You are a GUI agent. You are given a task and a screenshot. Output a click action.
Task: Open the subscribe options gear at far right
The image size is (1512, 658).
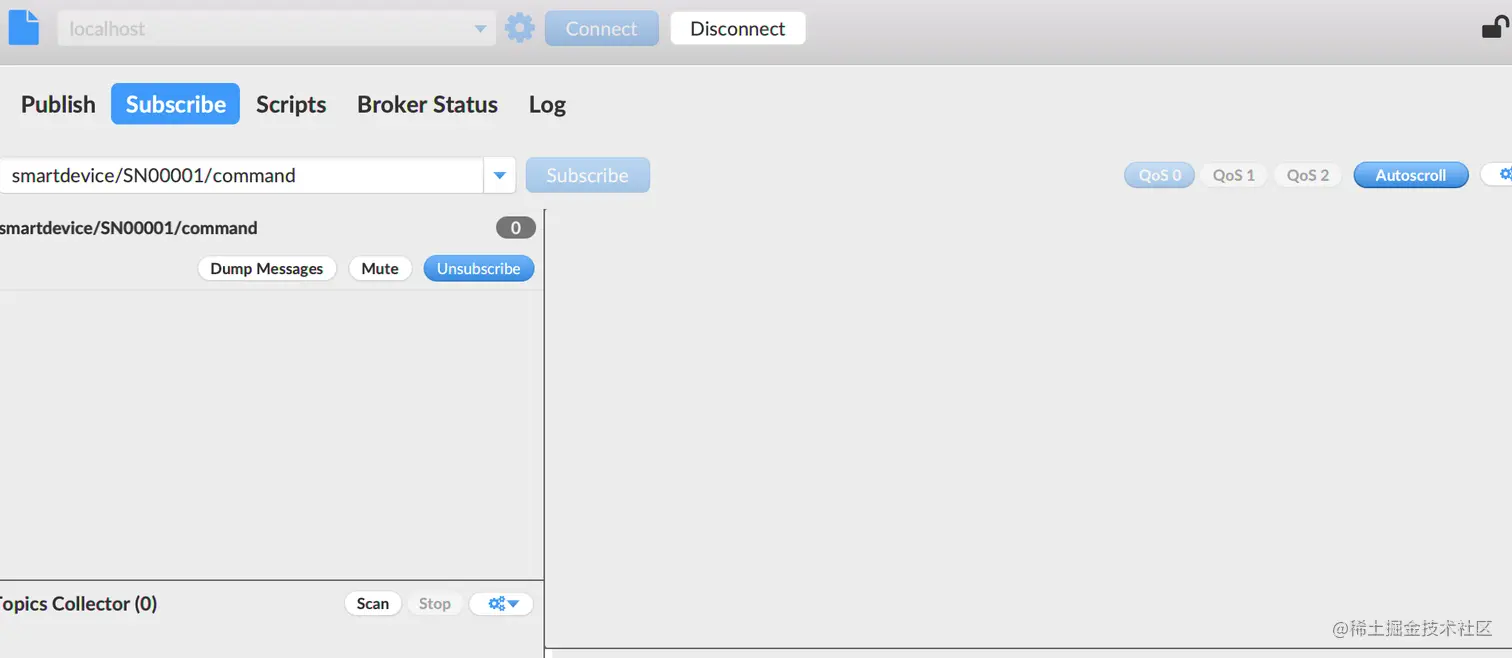pos(1498,175)
